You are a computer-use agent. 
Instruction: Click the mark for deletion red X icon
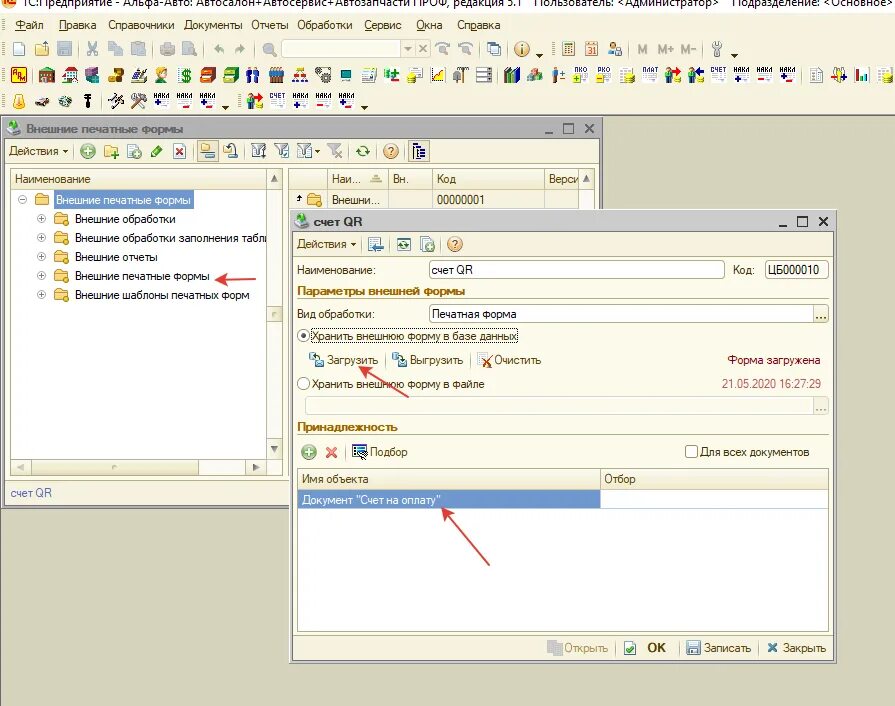180,151
